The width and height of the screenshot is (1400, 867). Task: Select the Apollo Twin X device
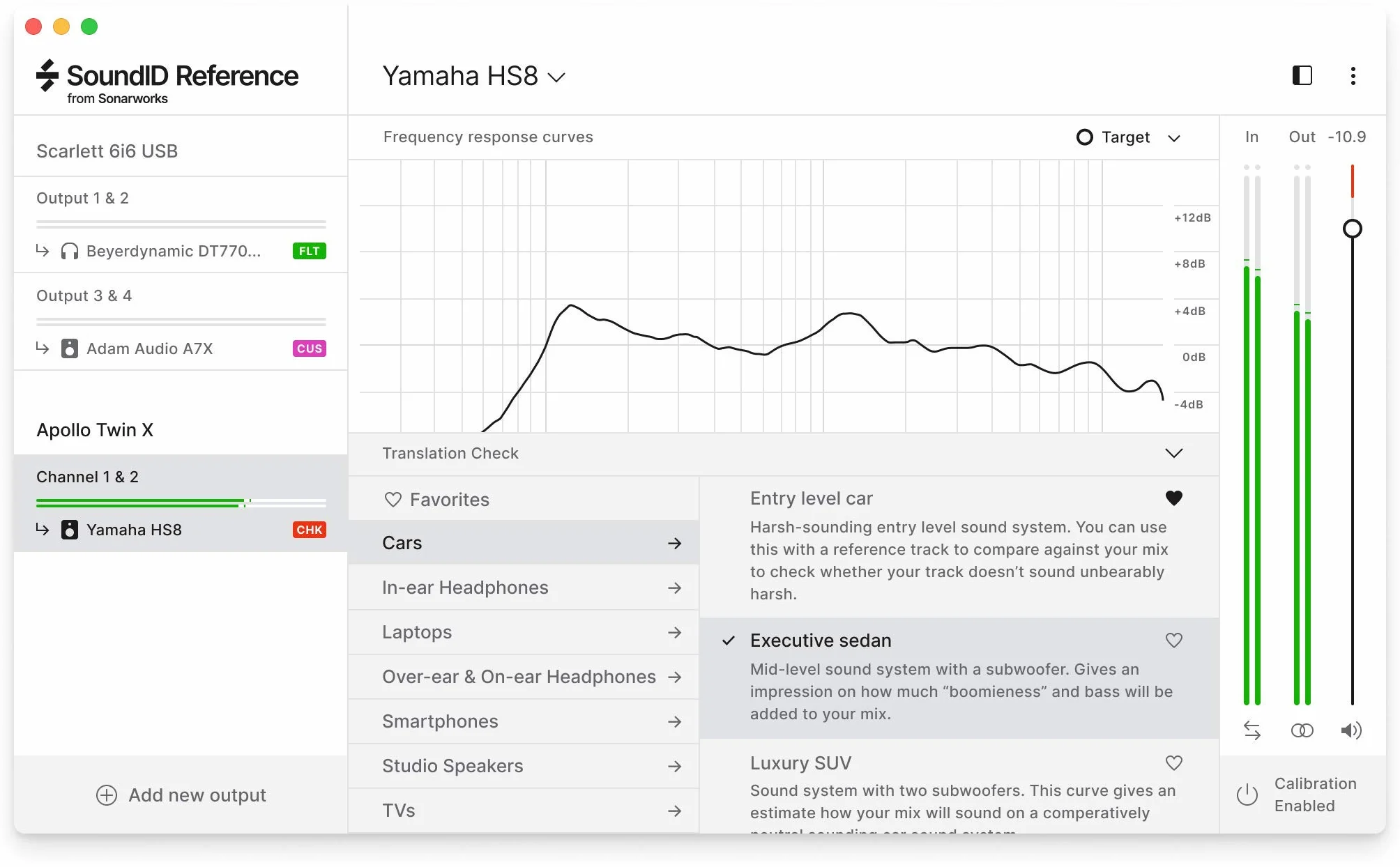pyautogui.click(x=95, y=430)
